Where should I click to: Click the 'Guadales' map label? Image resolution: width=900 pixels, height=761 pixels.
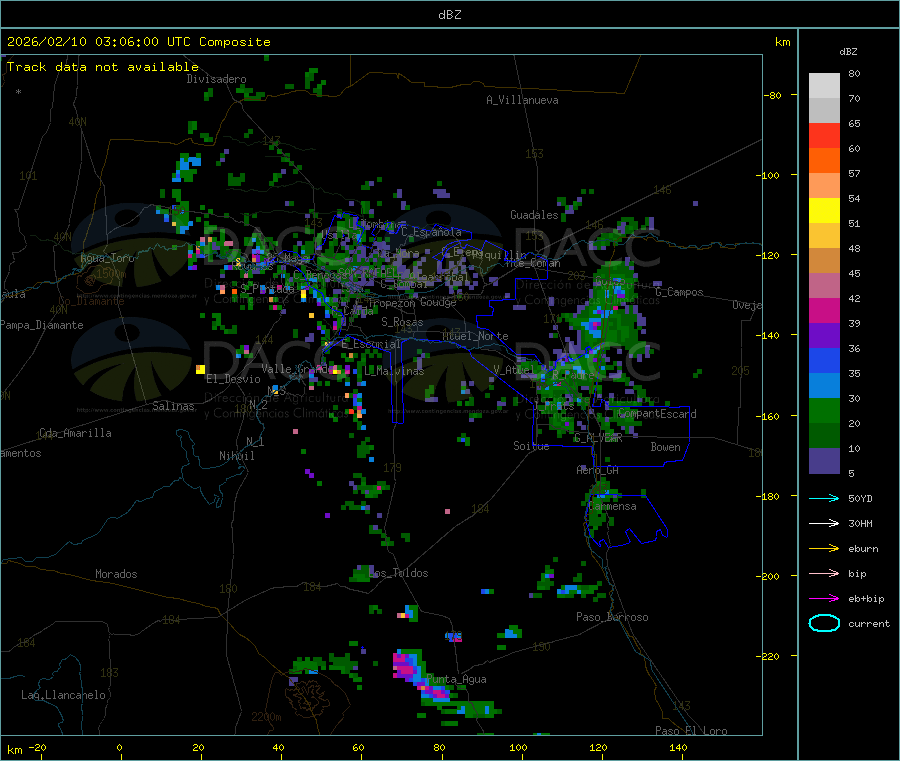tap(534, 215)
